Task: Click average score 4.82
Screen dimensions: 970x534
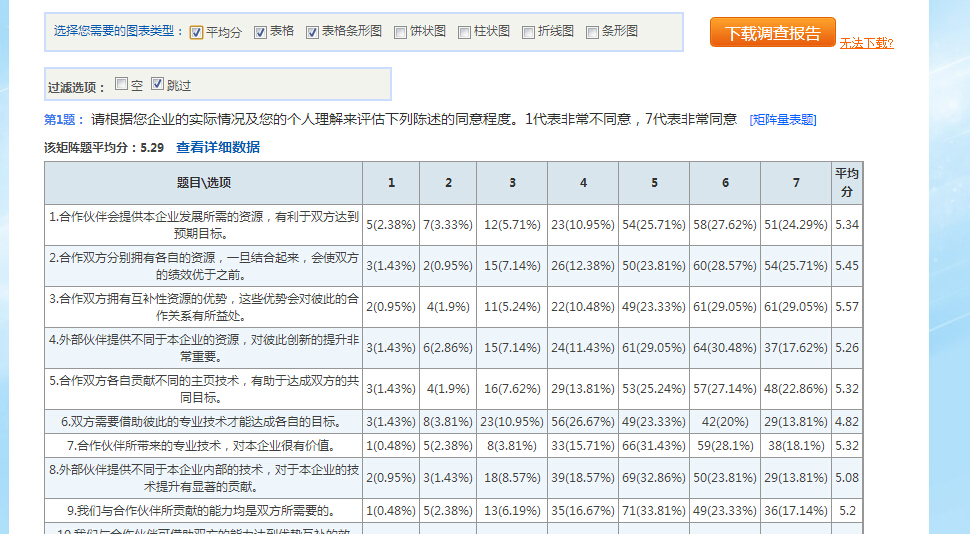Action: tap(846, 422)
